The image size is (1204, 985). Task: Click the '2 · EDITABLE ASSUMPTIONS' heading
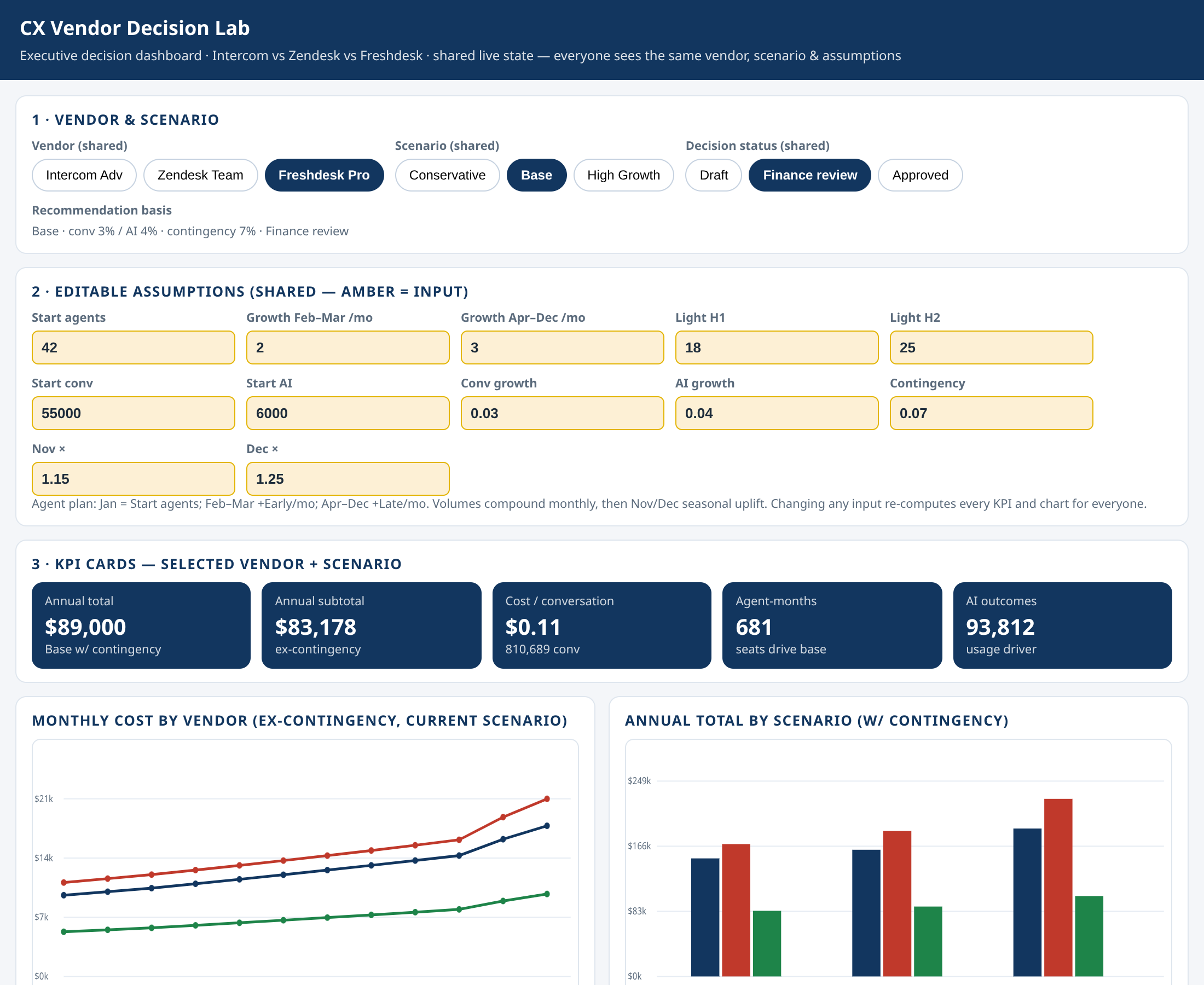[x=250, y=292]
